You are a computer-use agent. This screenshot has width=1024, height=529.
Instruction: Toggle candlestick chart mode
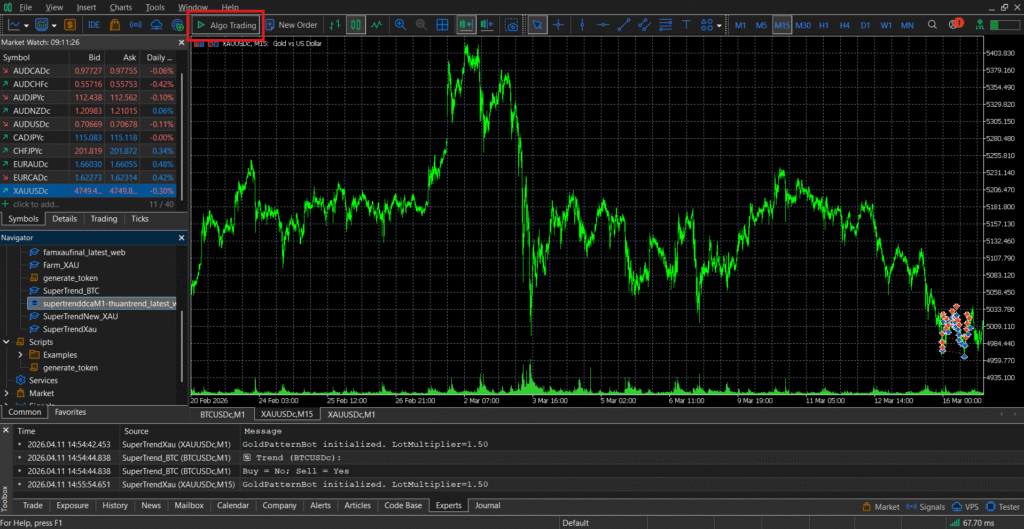coord(355,24)
